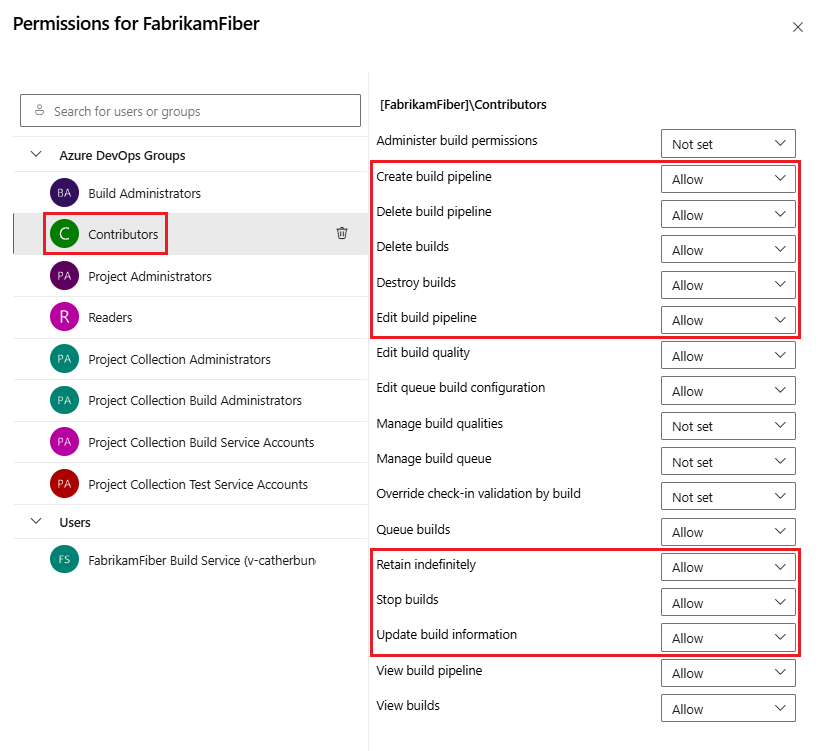This screenshot has height=751, width=821.
Task: Open Delete build pipeline permission dropdown
Action: coord(728,214)
